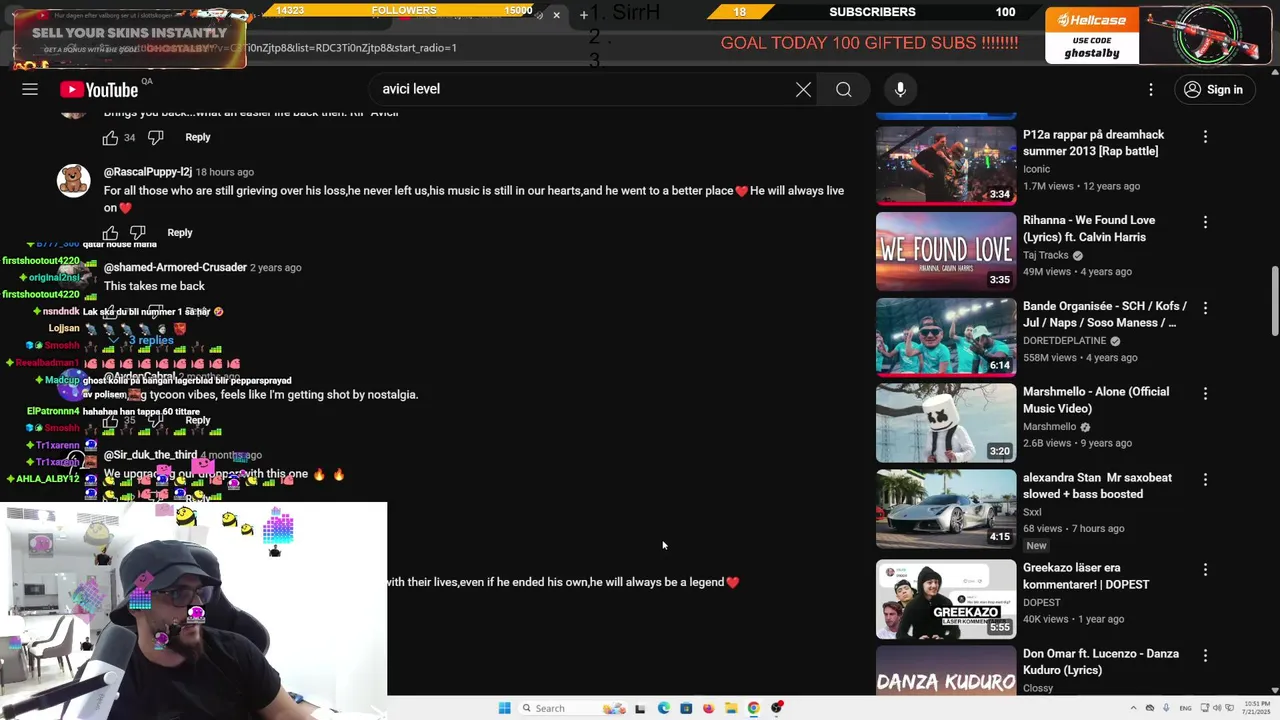
Task: Reply to the @RascalPuppy-l2j comment
Action: 180,232
